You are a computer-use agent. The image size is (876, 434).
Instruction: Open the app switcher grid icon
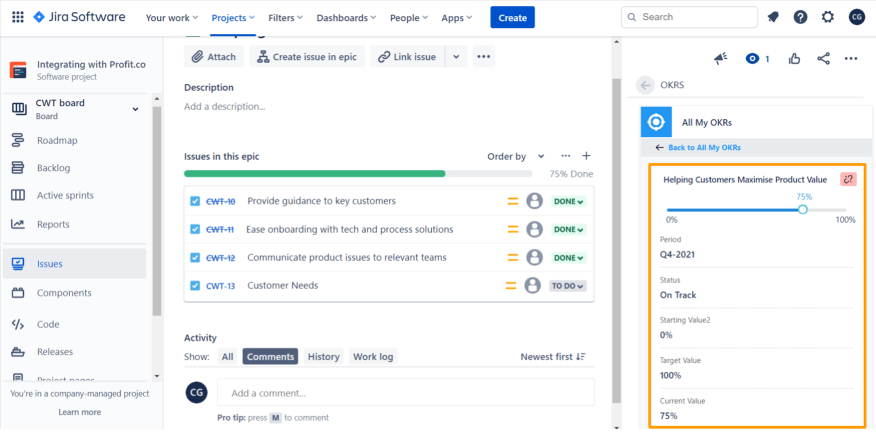[x=18, y=17]
